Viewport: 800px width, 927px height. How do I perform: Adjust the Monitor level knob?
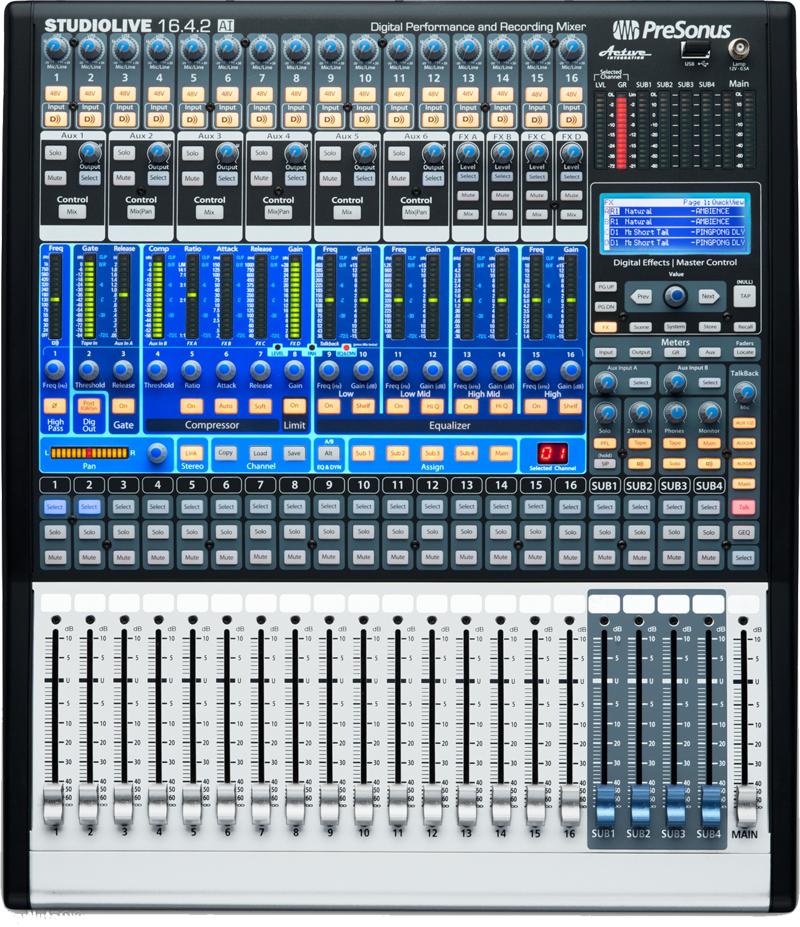point(709,413)
